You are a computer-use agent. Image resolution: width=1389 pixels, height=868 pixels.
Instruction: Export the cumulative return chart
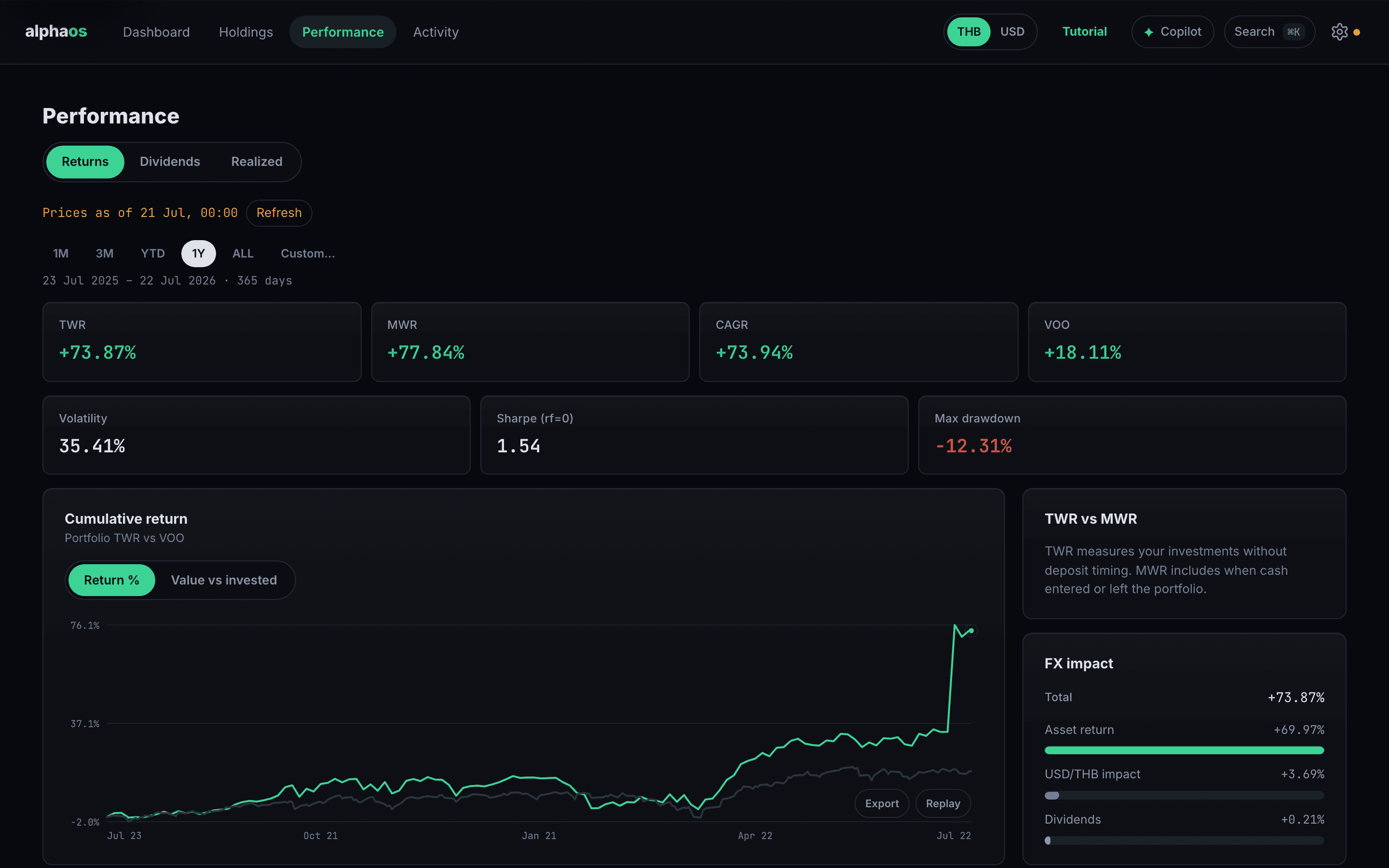(x=882, y=803)
